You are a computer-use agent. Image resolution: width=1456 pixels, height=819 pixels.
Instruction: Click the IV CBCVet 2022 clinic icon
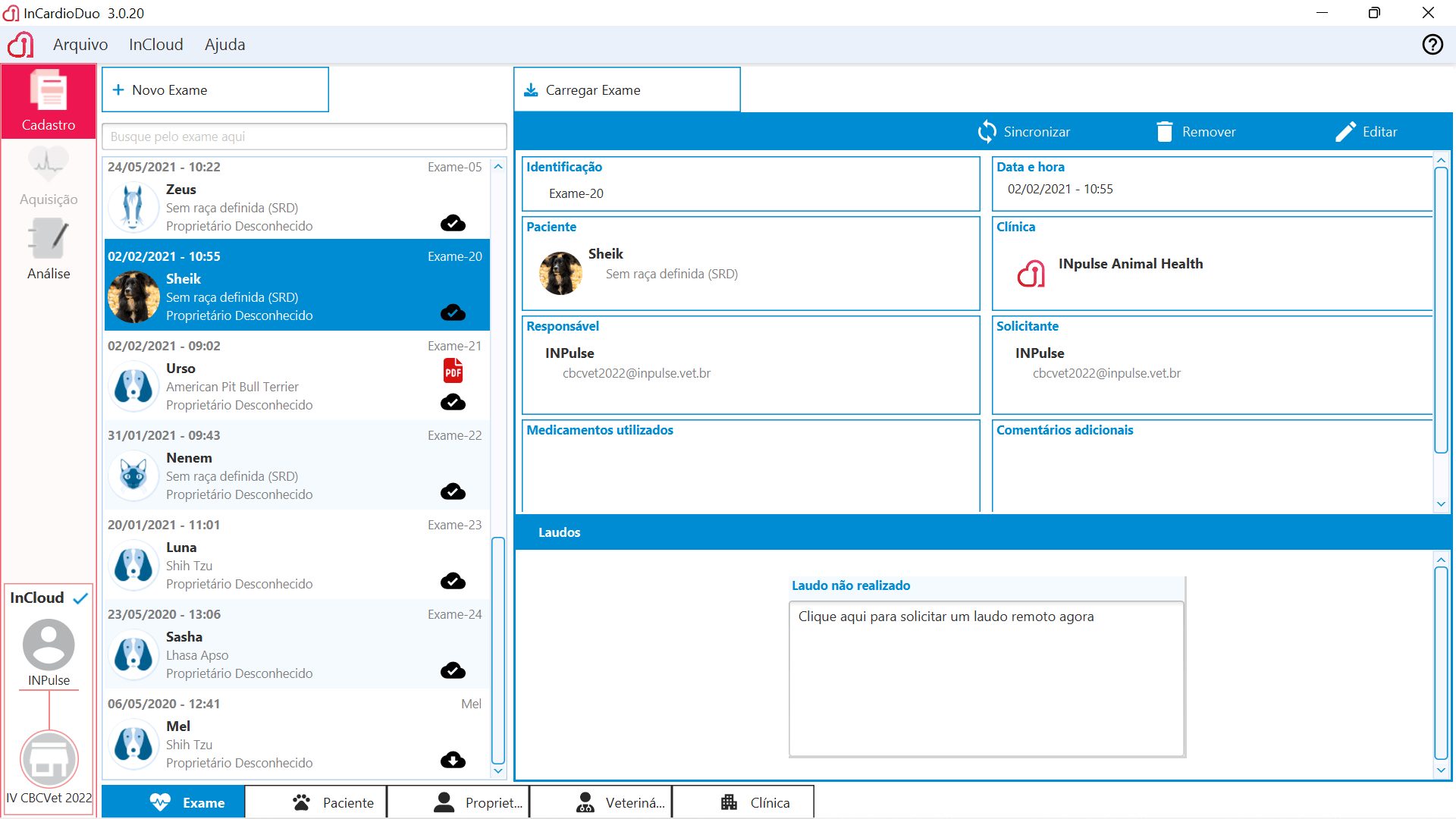click(x=49, y=760)
